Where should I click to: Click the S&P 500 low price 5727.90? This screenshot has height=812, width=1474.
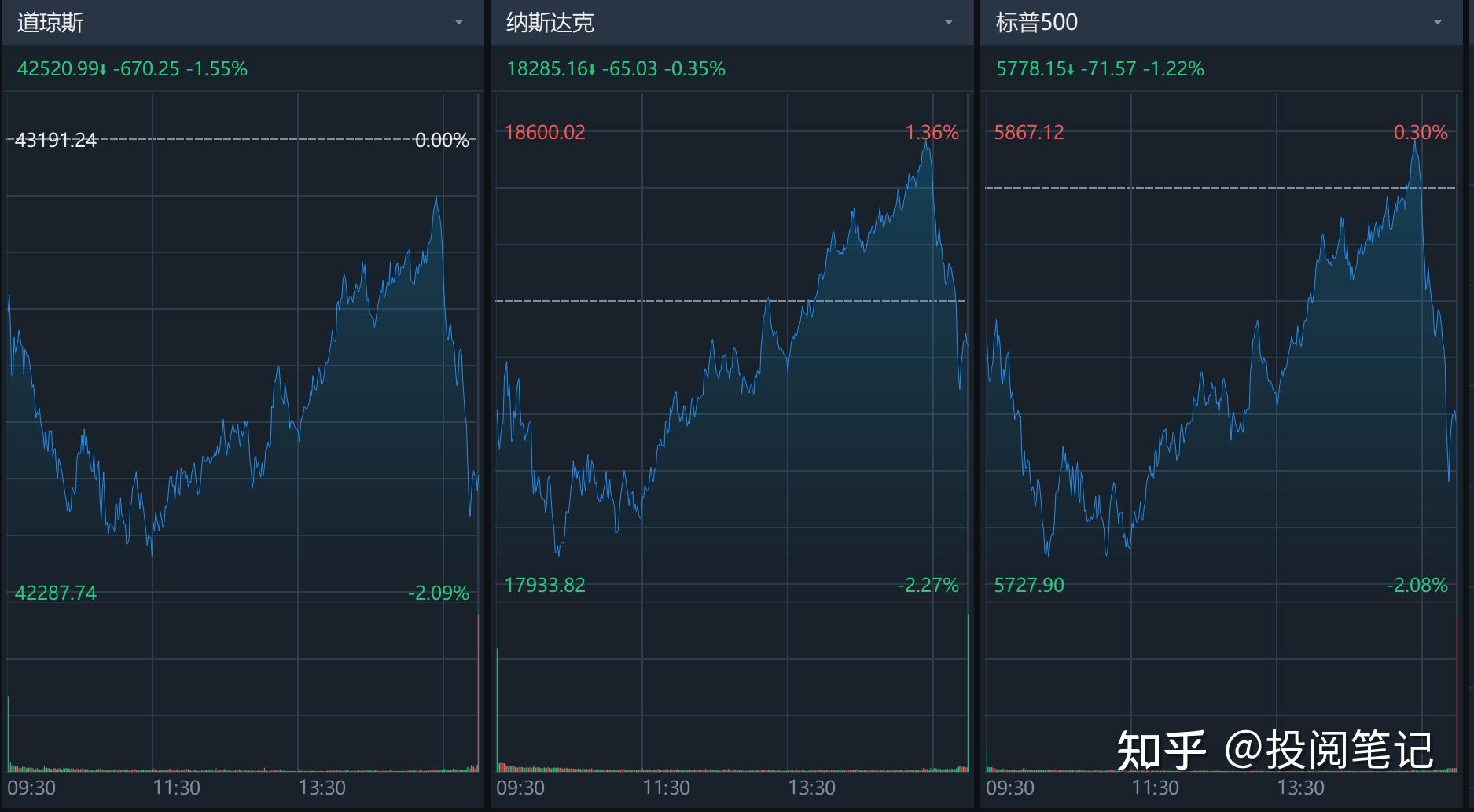[x=1028, y=585]
